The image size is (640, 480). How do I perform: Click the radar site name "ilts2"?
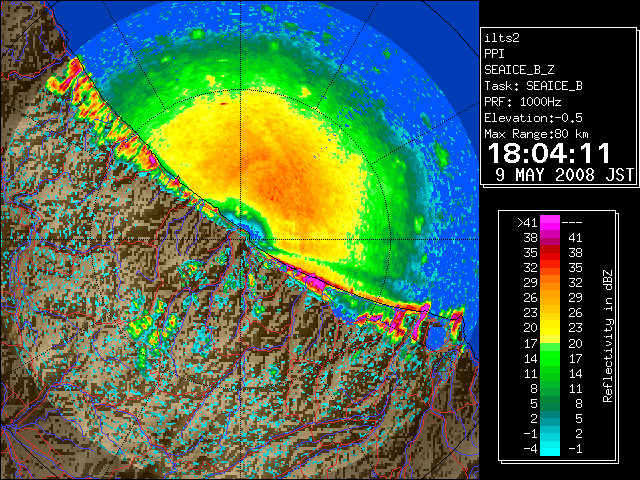(x=502, y=38)
